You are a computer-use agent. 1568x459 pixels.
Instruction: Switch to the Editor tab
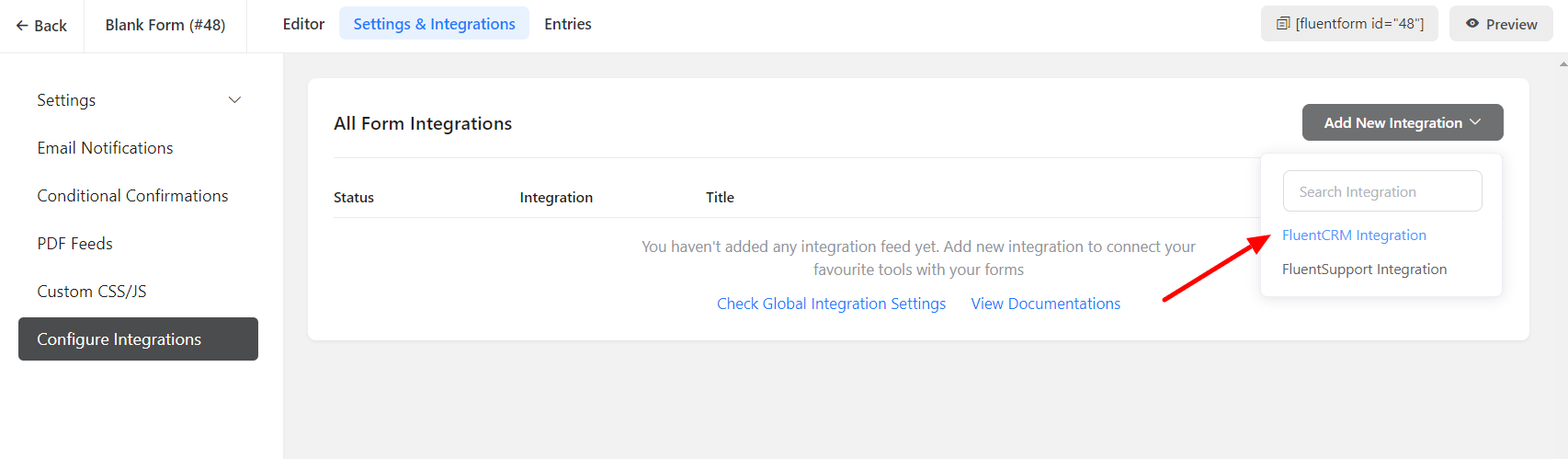(303, 24)
